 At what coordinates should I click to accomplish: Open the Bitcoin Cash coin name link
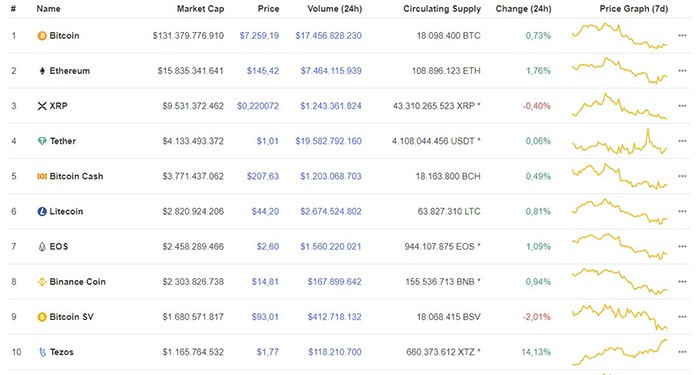[x=76, y=176]
